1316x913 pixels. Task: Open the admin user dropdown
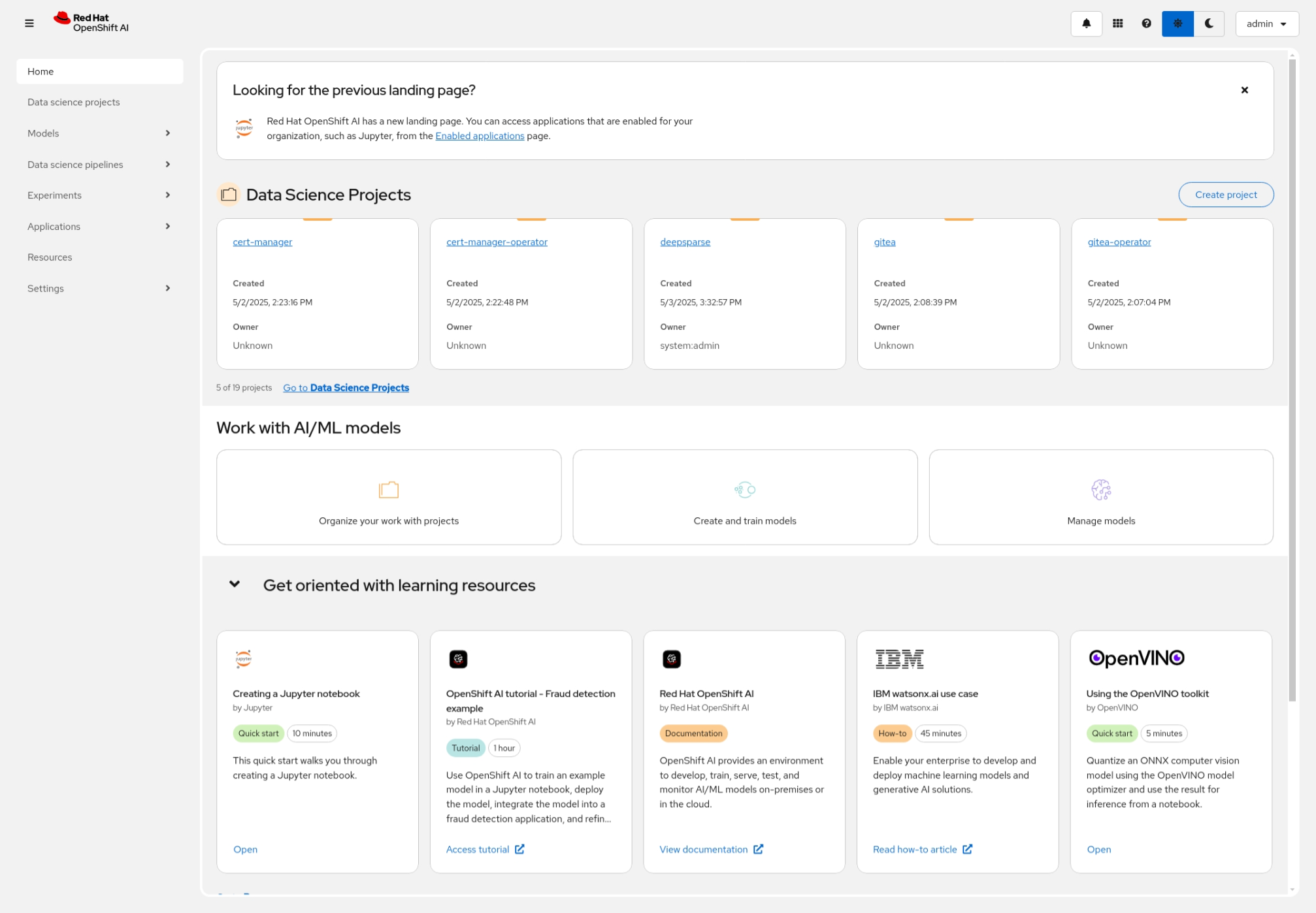click(x=1266, y=24)
